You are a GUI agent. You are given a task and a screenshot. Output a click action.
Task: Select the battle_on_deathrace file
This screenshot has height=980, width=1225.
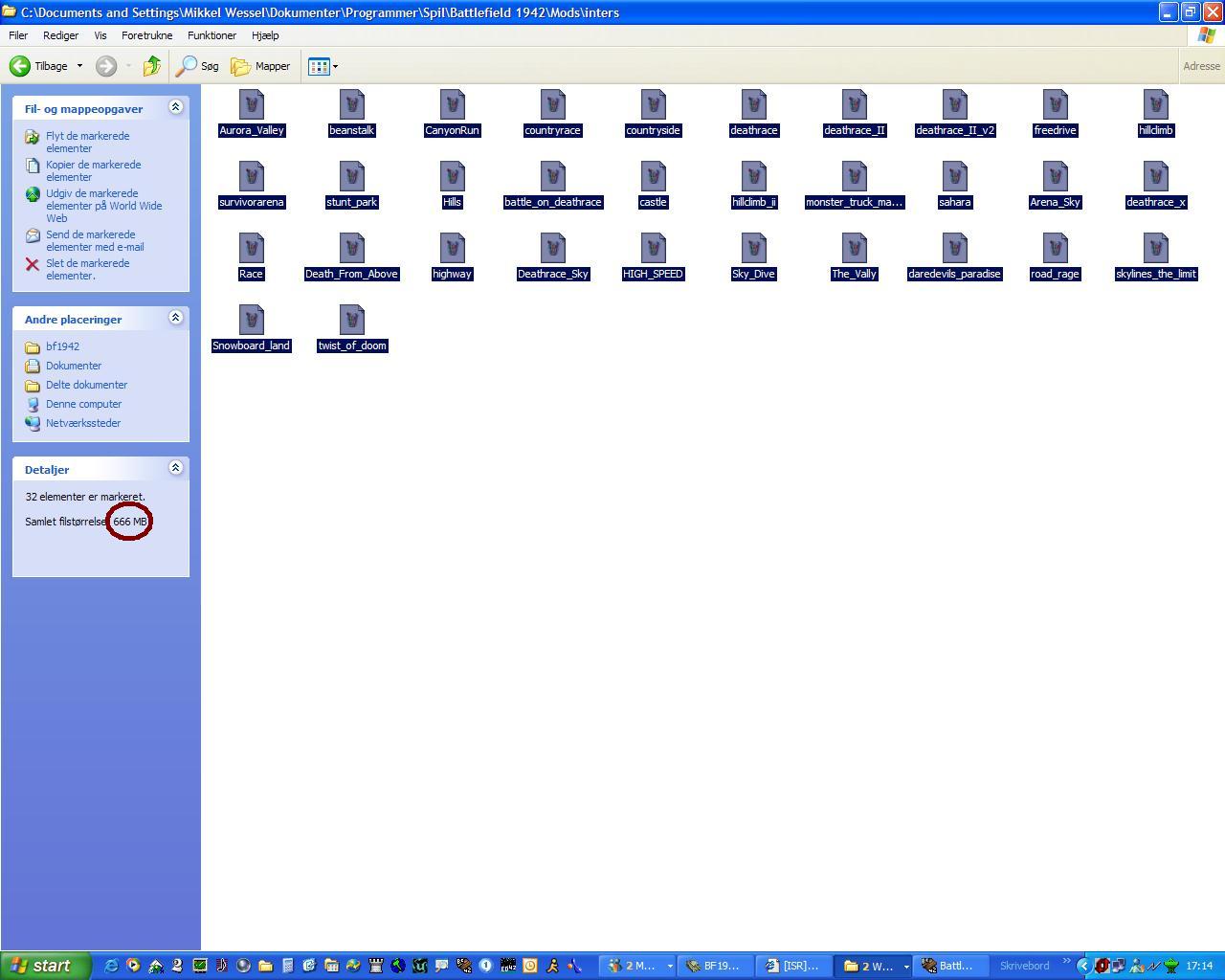point(552,185)
